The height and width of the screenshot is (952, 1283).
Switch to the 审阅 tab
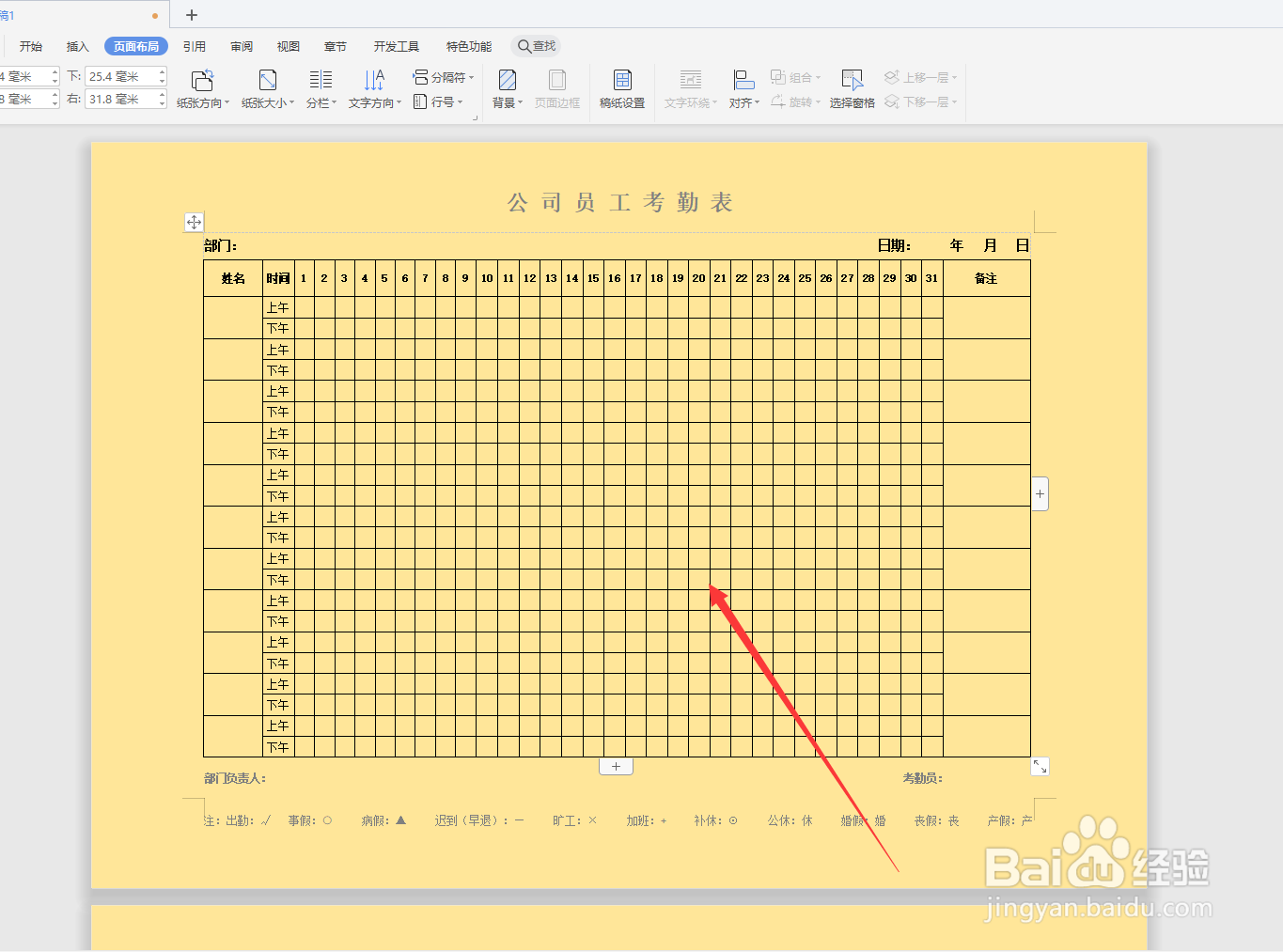(242, 46)
